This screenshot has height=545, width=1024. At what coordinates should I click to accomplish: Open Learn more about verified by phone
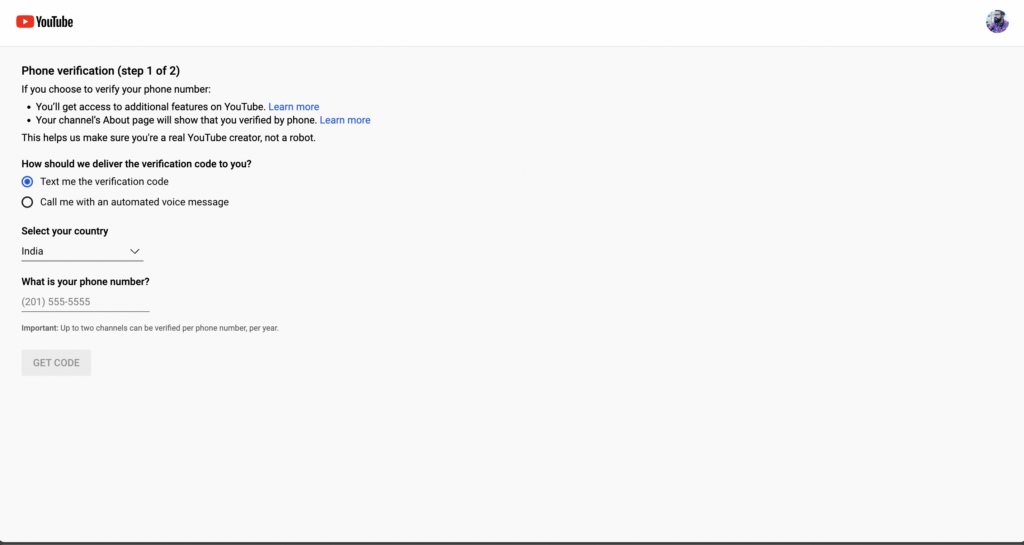pyautogui.click(x=345, y=120)
